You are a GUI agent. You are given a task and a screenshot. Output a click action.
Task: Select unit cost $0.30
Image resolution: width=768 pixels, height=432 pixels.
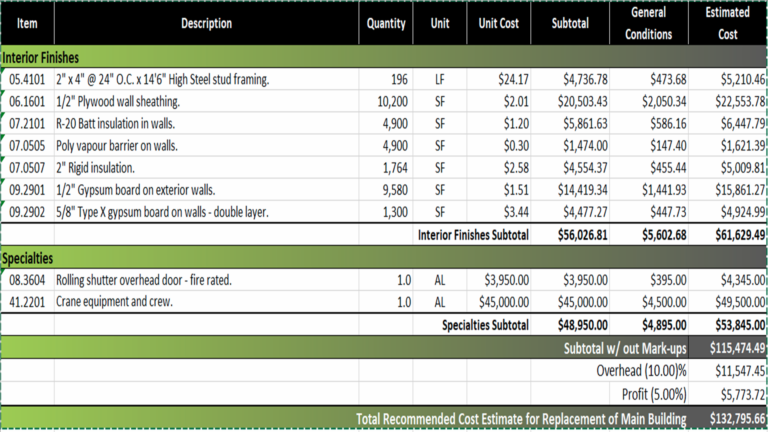pyautogui.click(x=516, y=145)
